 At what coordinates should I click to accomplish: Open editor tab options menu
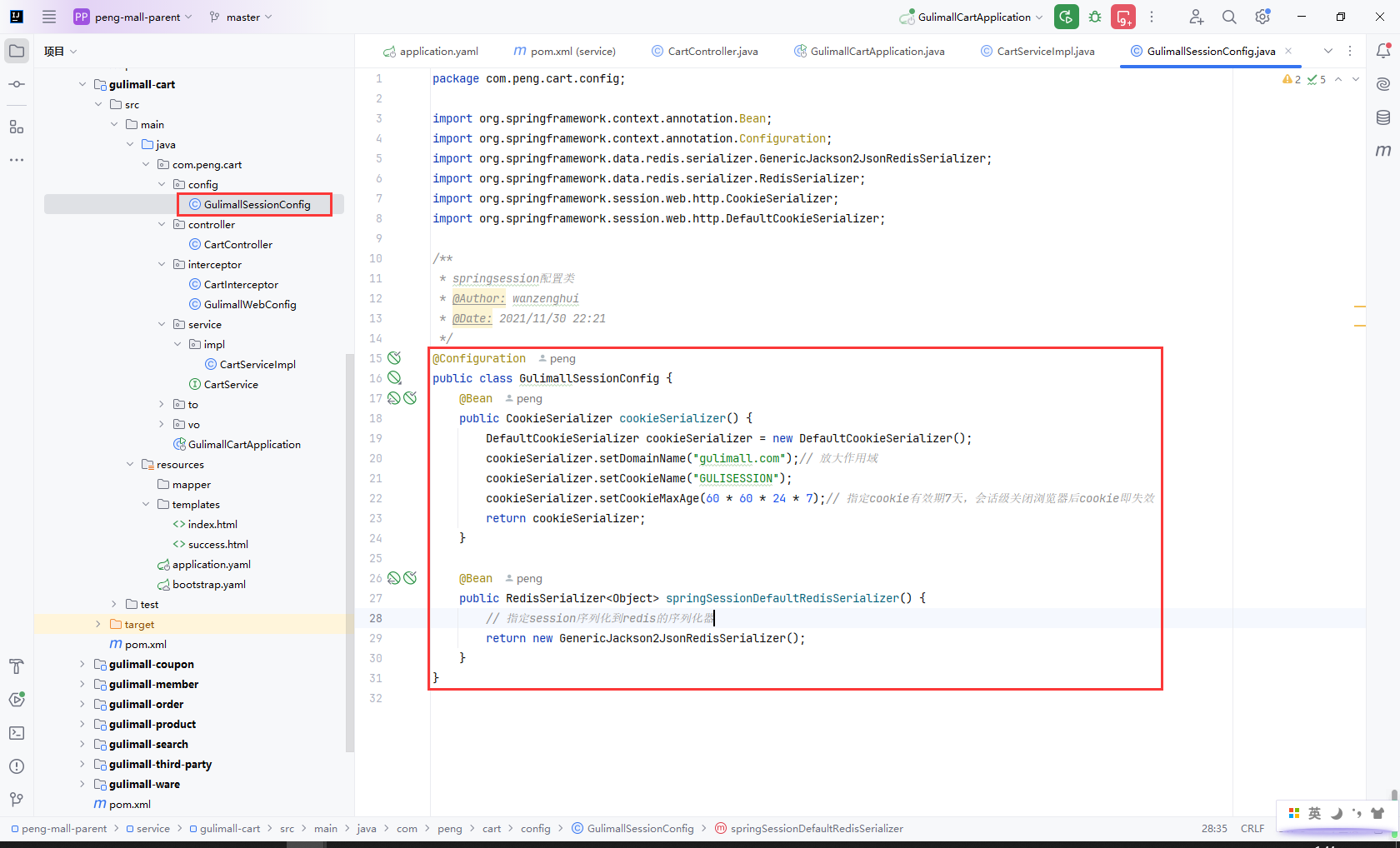[x=1350, y=51]
